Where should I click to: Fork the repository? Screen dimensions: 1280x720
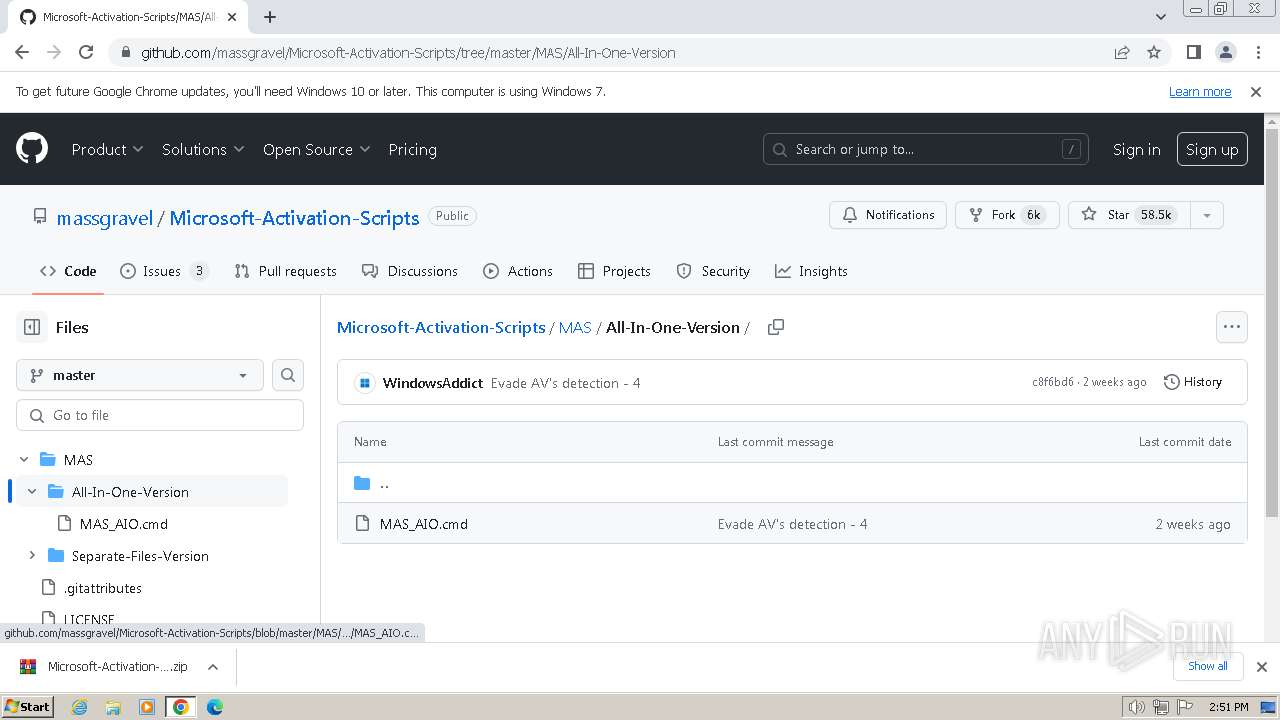pyautogui.click(x=1005, y=215)
